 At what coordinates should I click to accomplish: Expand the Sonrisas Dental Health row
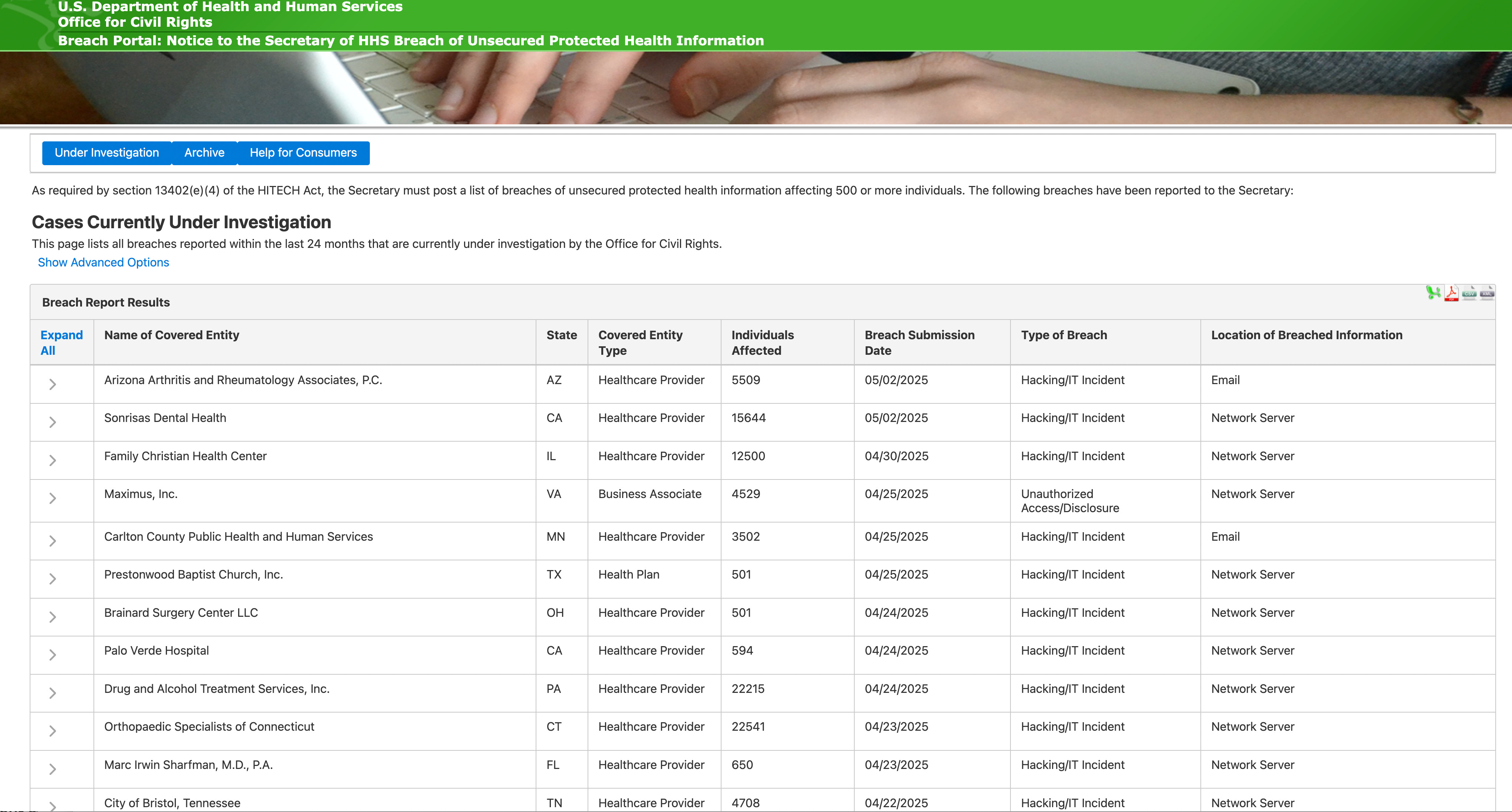pyautogui.click(x=52, y=422)
